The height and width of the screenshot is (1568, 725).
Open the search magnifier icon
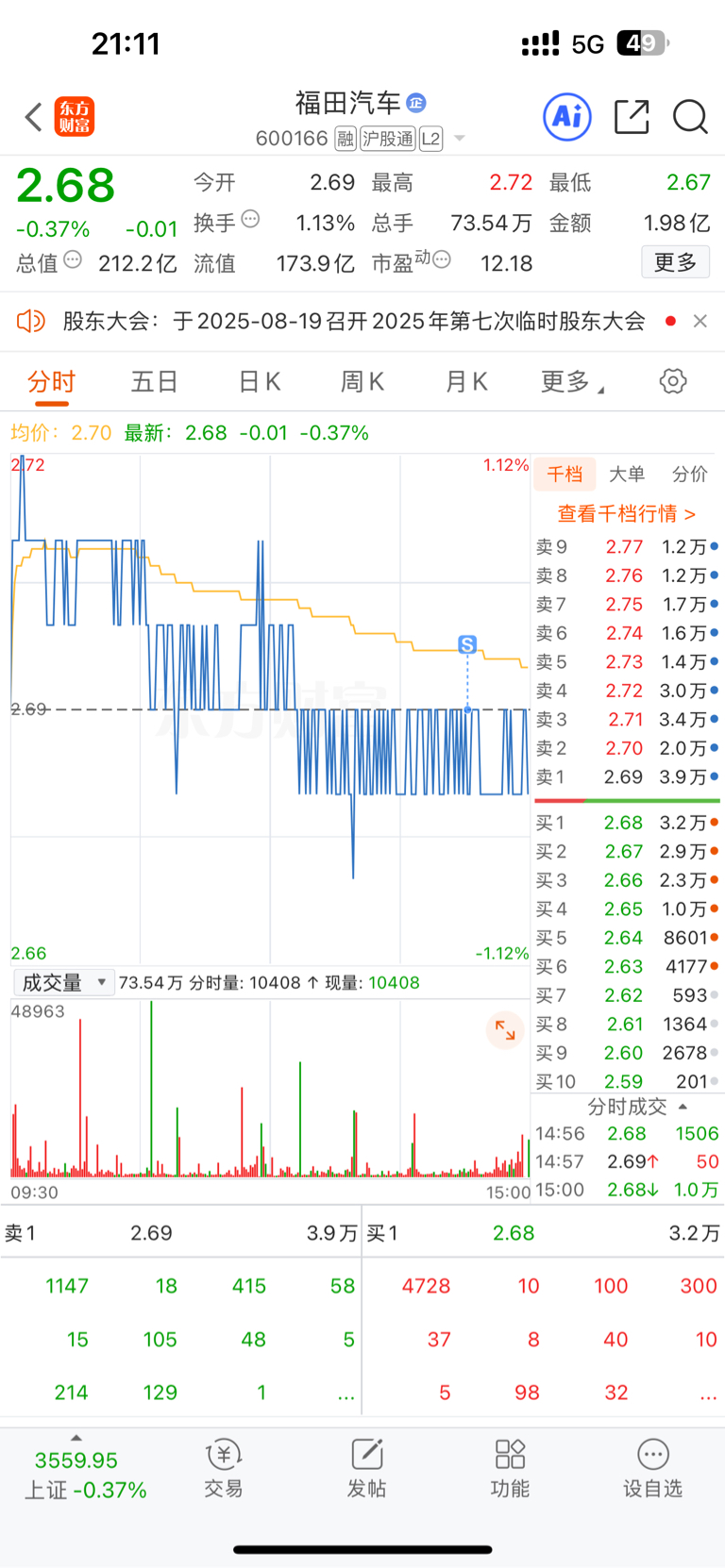pyautogui.click(x=690, y=117)
